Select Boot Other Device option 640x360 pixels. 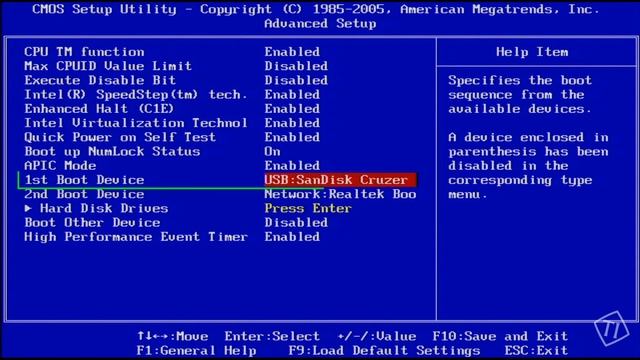(x=92, y=223)
